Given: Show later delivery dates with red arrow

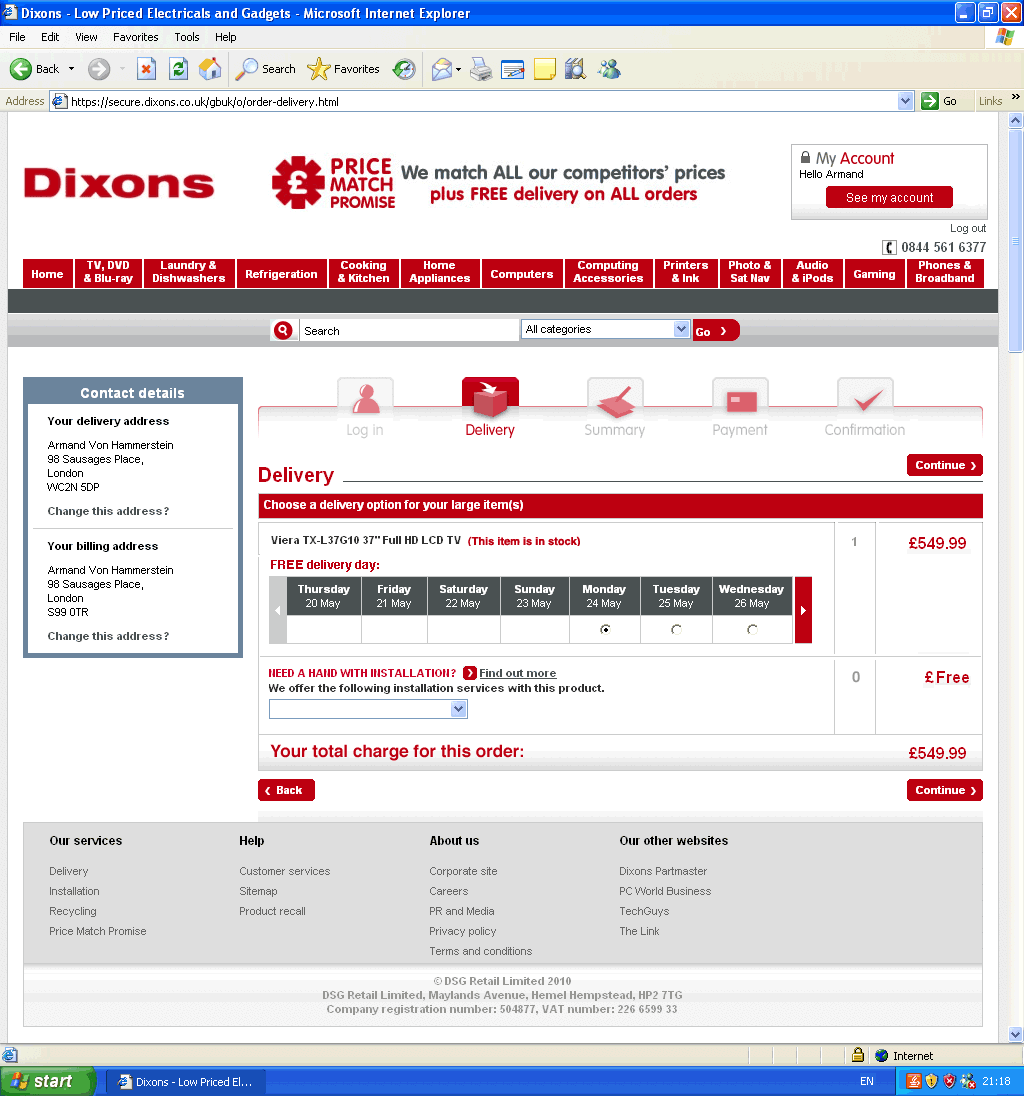Looking at the screenshot, I should click(803, 610).
